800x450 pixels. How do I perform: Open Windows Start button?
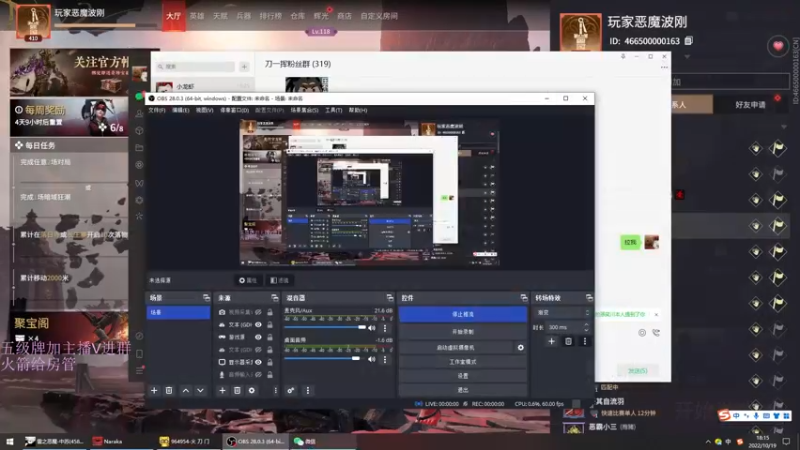coord(10,441)
